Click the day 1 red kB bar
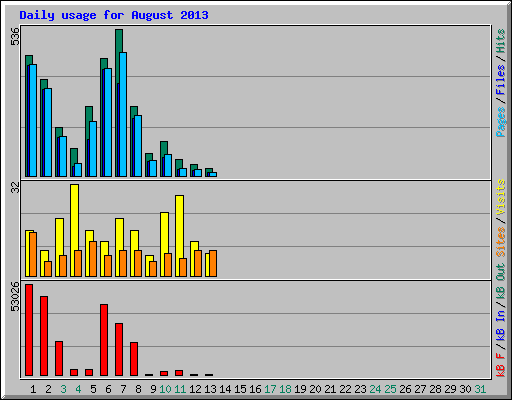 [29, 330]
